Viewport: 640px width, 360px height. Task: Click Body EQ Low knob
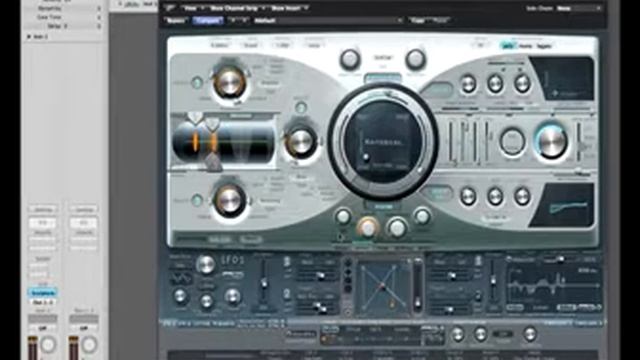click(468, 196)
